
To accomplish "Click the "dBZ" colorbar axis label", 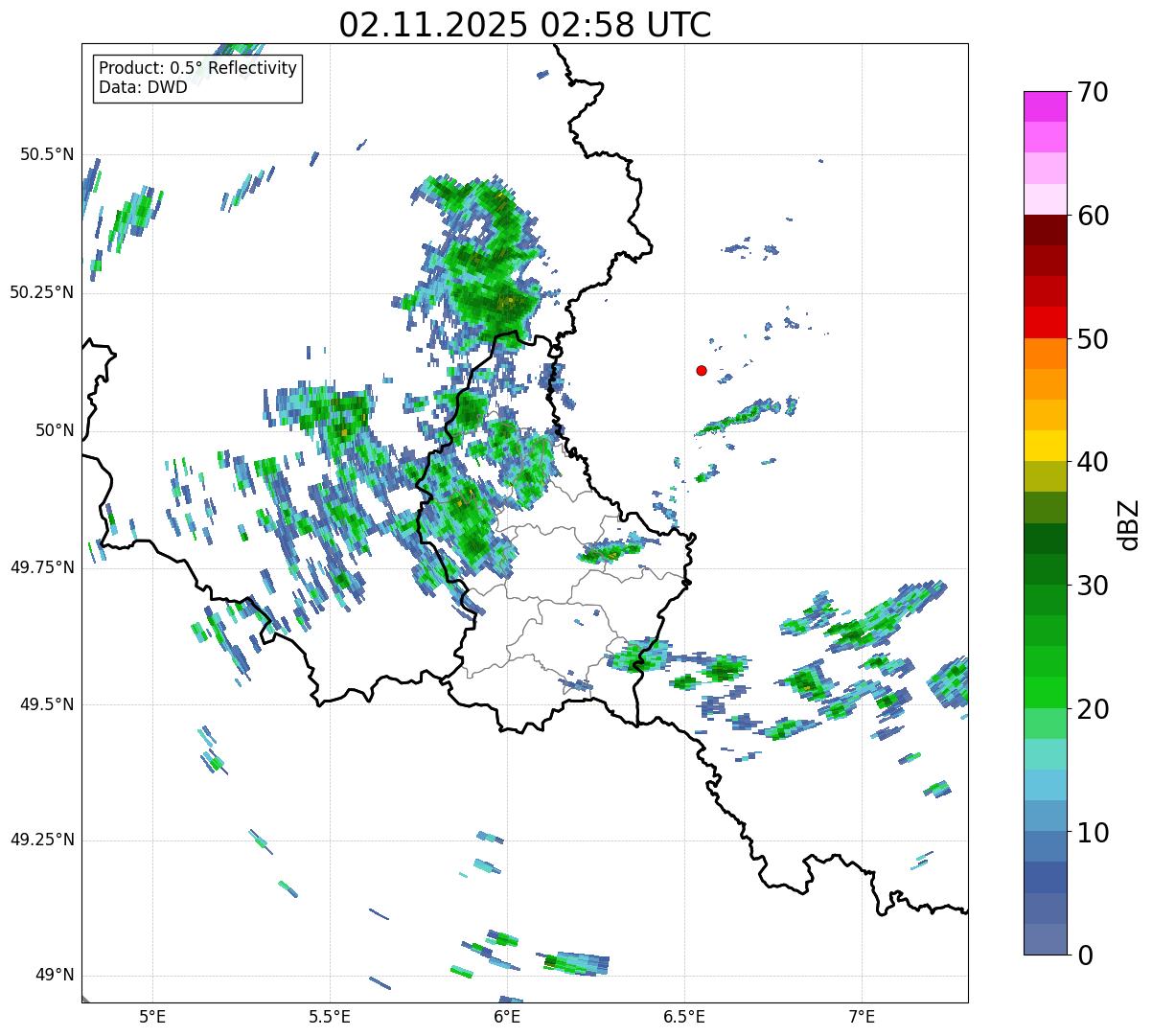I will [x=1128, y=523].
